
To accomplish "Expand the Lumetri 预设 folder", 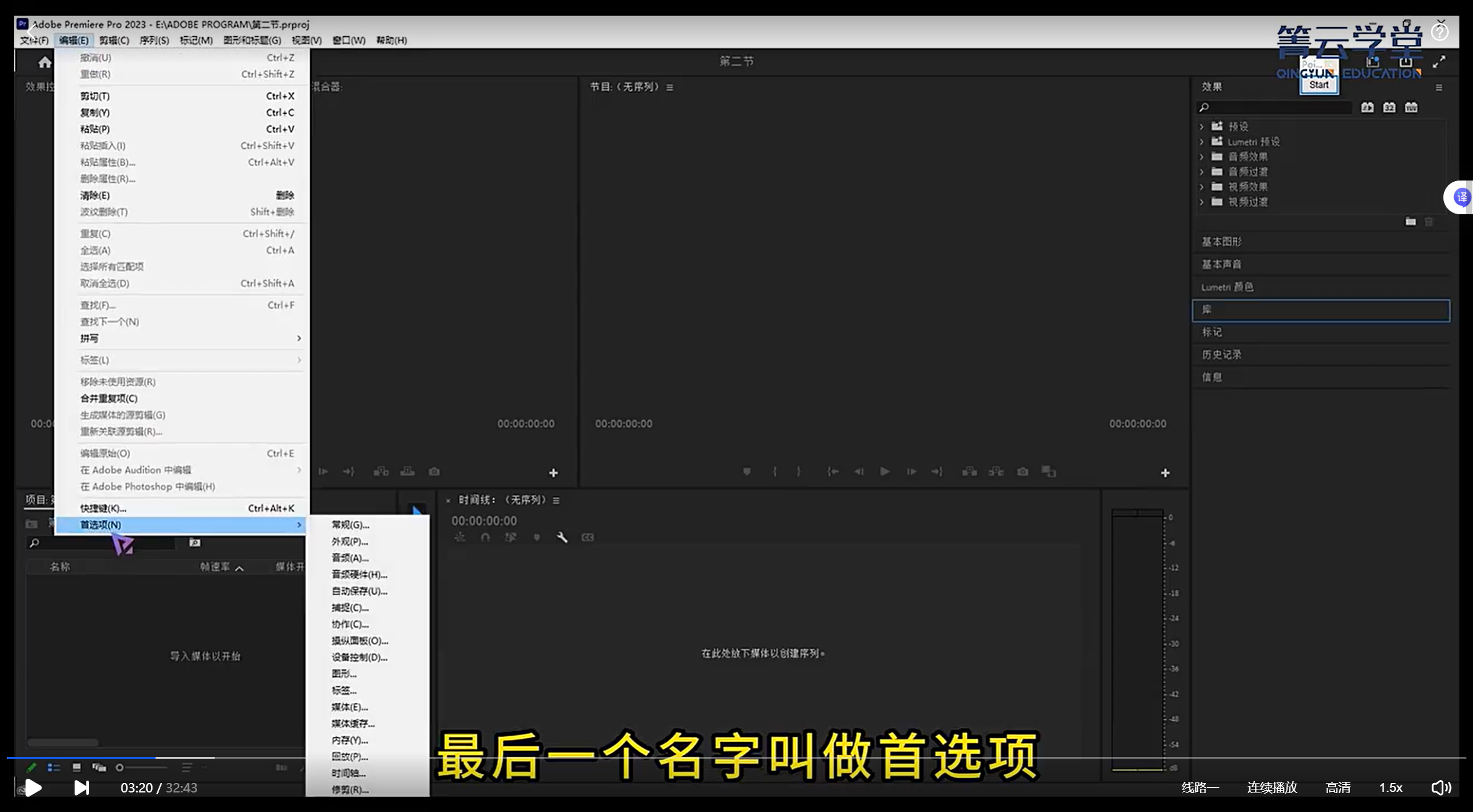I will 1202,141.
